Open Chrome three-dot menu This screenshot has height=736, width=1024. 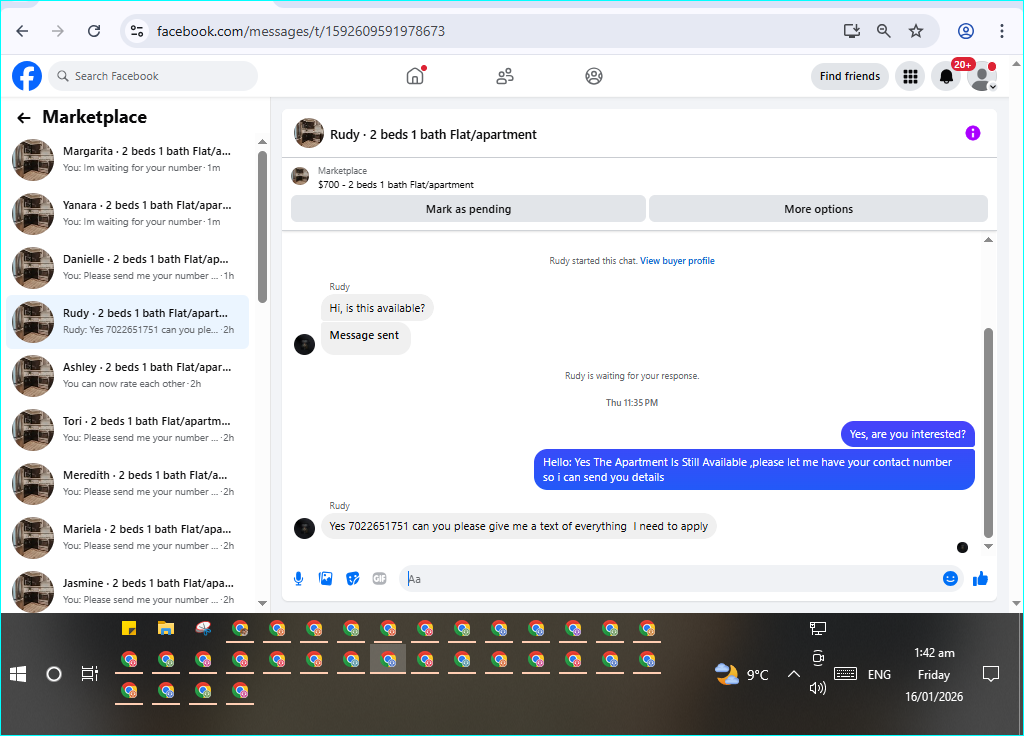1001,31
